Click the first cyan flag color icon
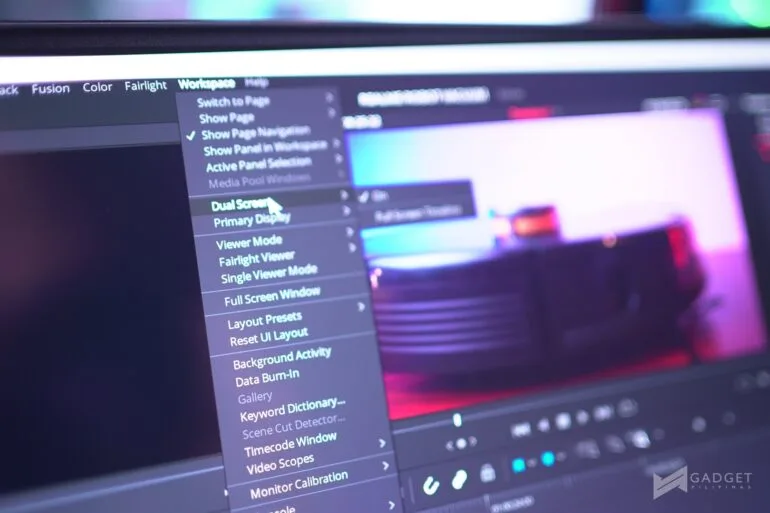This screenshot has height=513, width=770. (518, 465)
